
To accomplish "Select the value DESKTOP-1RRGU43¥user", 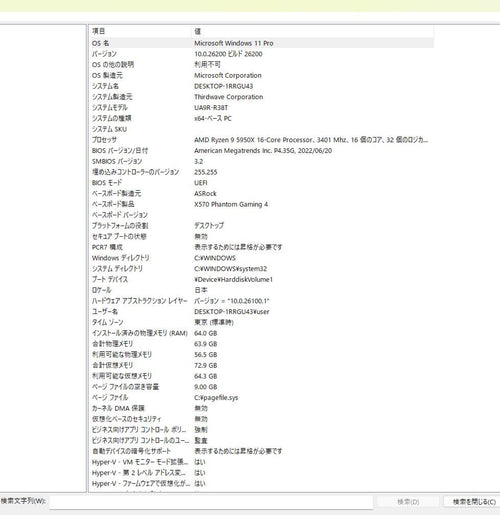I will (232, 312).
